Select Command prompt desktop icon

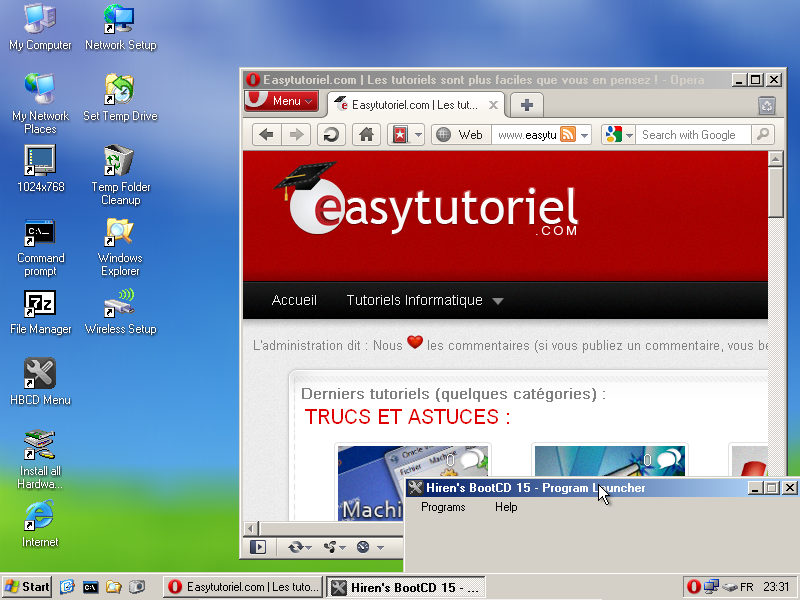pos(40,248)
